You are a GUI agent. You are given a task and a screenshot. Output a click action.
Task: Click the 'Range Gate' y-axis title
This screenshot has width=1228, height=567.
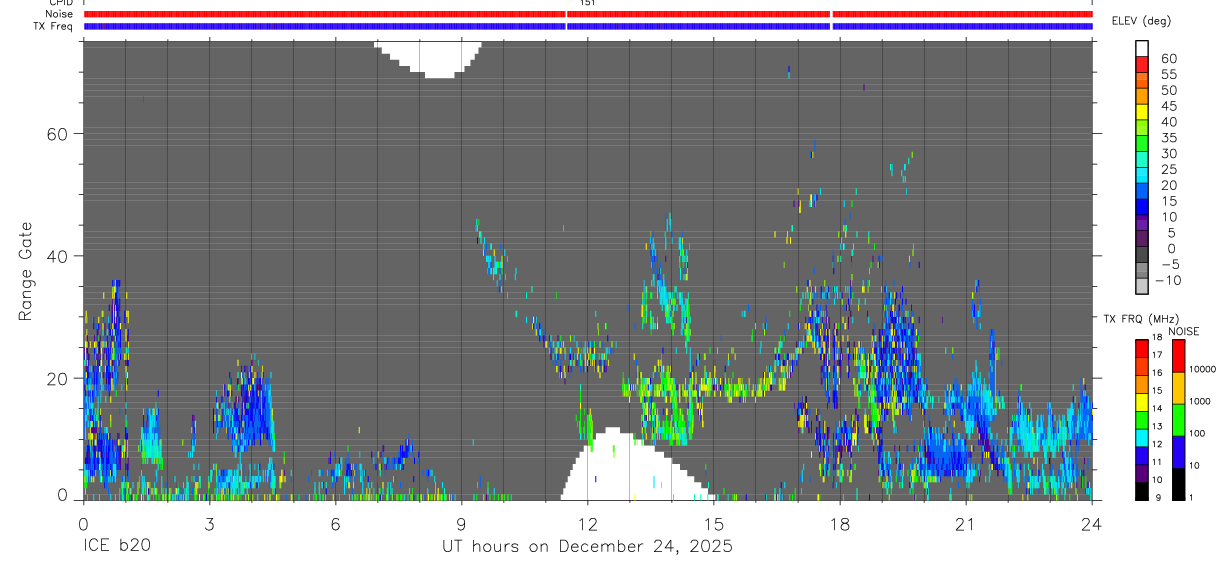point(27,270)
